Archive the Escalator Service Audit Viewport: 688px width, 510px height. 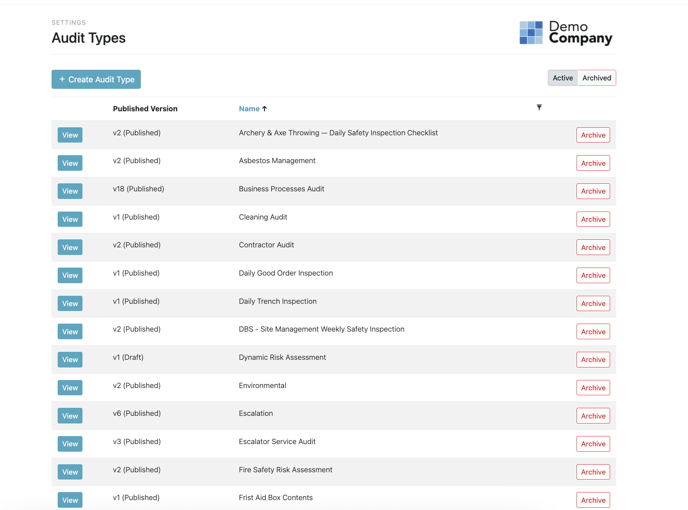pyautogui.click(x=593, y=443)
